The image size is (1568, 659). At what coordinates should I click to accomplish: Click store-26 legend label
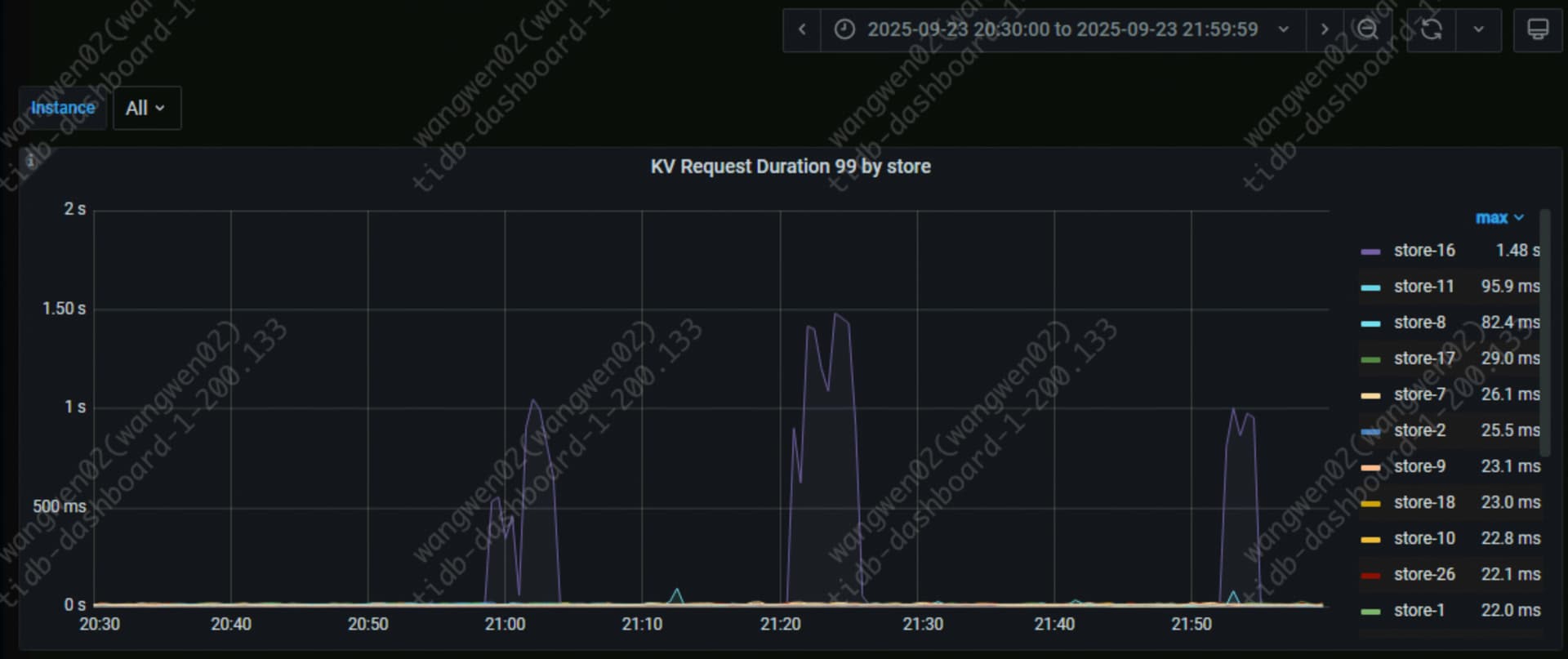point(1424,574)
